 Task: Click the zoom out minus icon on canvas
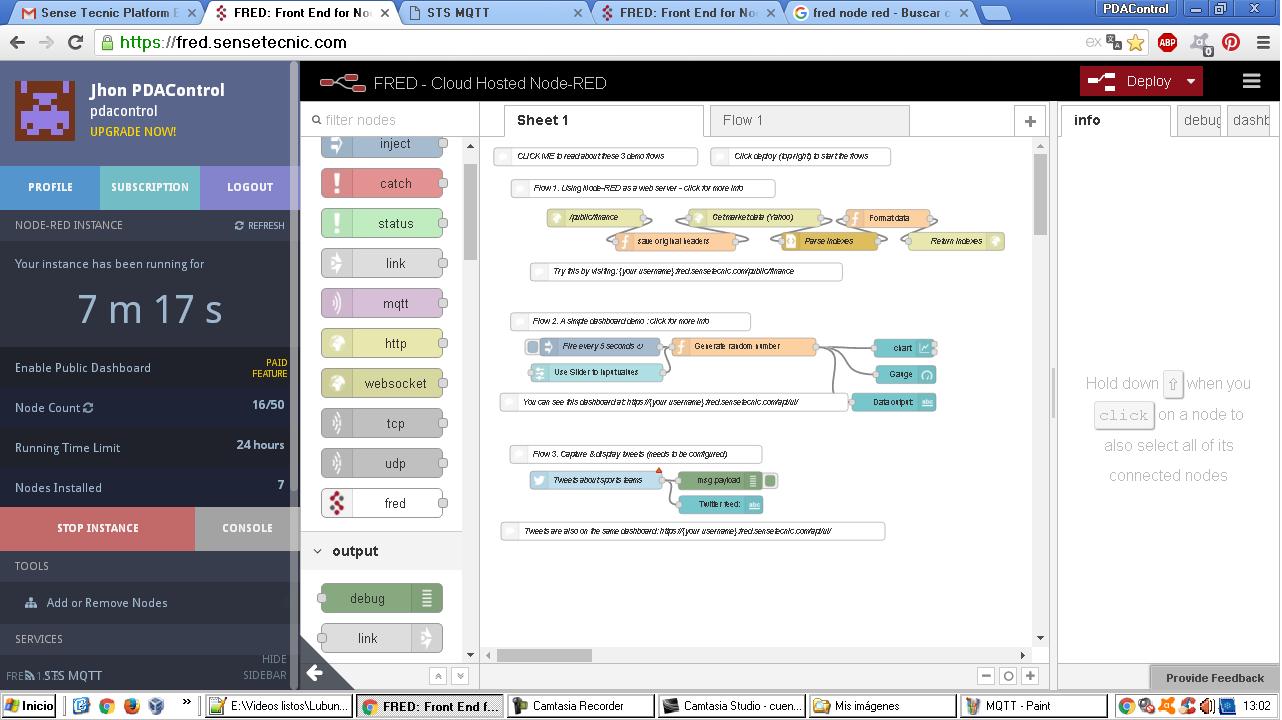[x=986, y=676]
